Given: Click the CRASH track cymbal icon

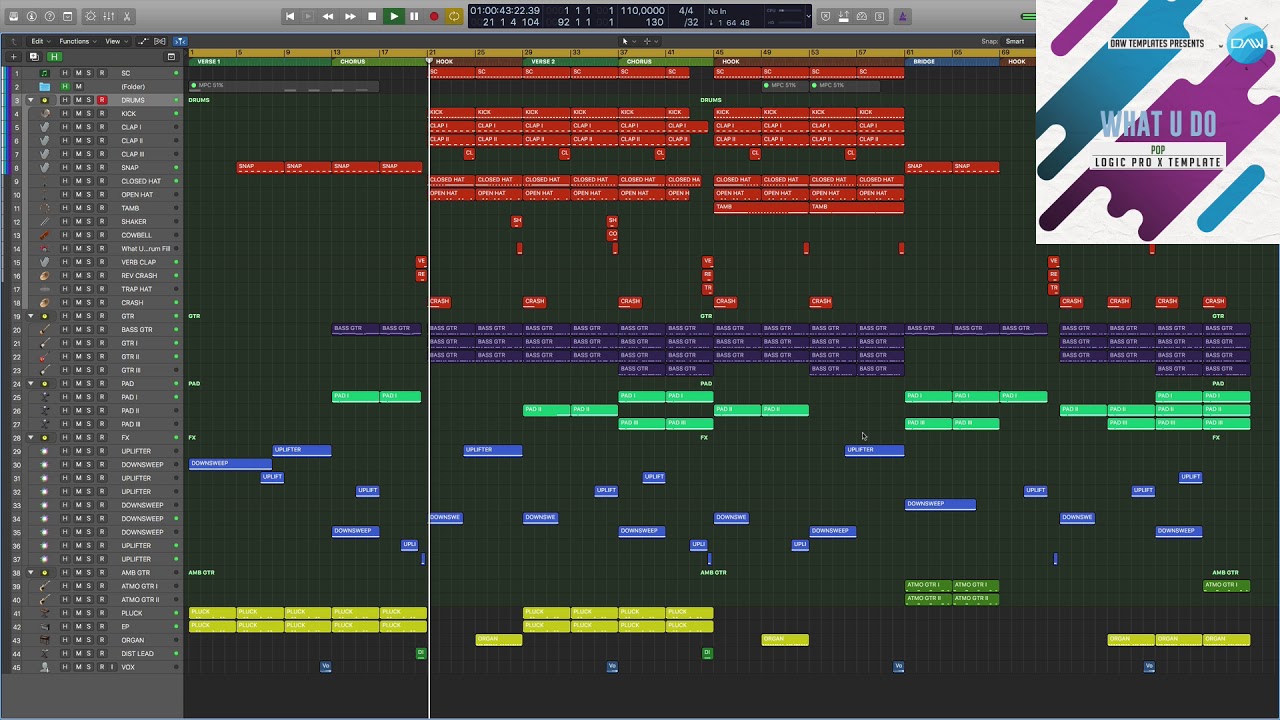Looking at the screenshot, I should coord(44,303).
